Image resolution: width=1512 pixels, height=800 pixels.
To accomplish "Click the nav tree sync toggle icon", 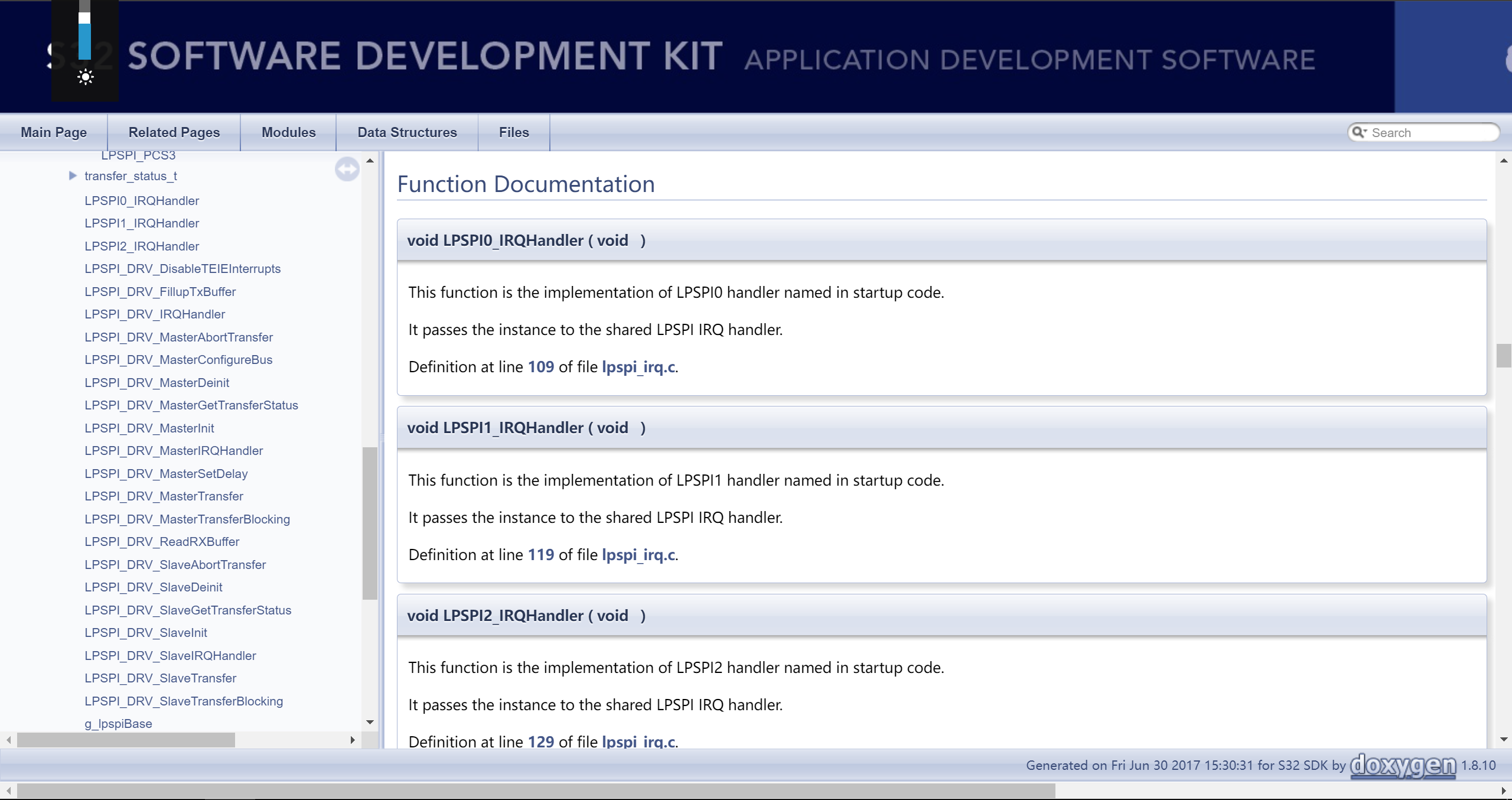I will (x=347, y=169).
